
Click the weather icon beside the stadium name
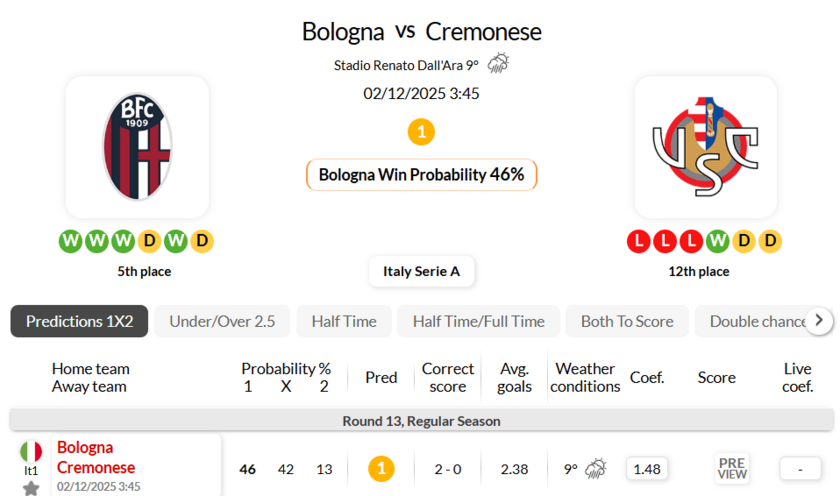click(x=498, y=64)
